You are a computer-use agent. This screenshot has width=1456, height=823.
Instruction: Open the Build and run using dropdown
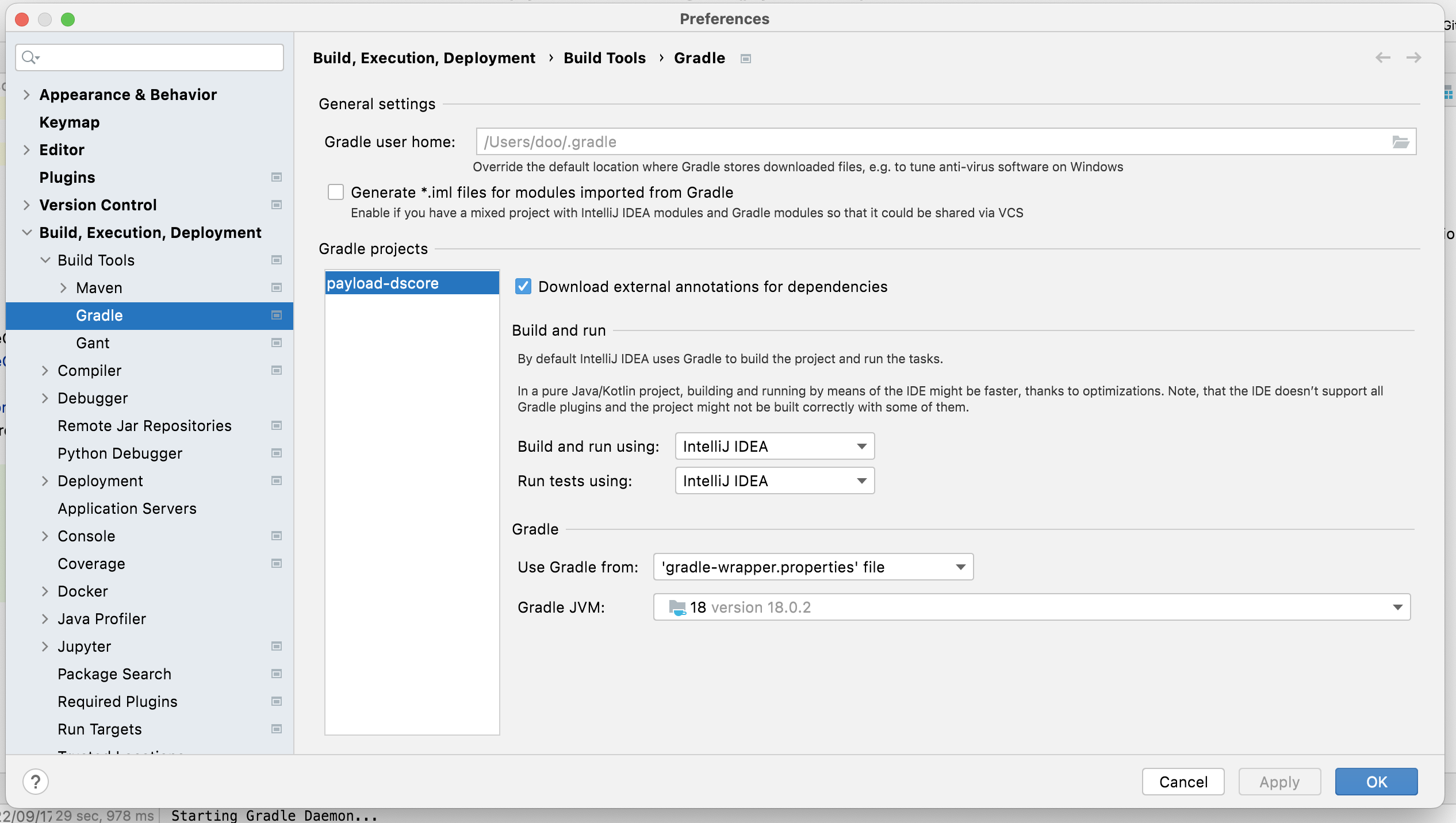click(x=775, y=446)
